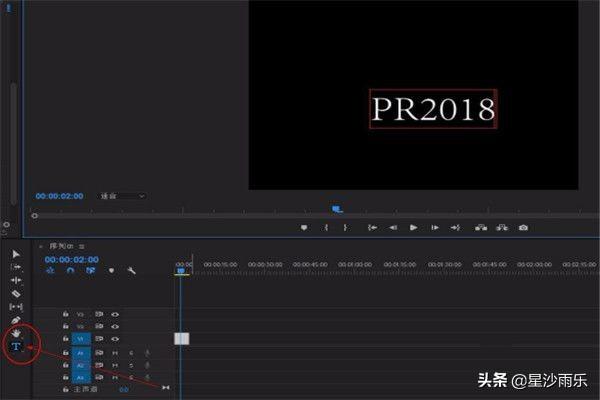This screenshot has height=400, width=600.
Task: Toggle lock on track V1
Action: pyautogui.click(x=66, y=338)
